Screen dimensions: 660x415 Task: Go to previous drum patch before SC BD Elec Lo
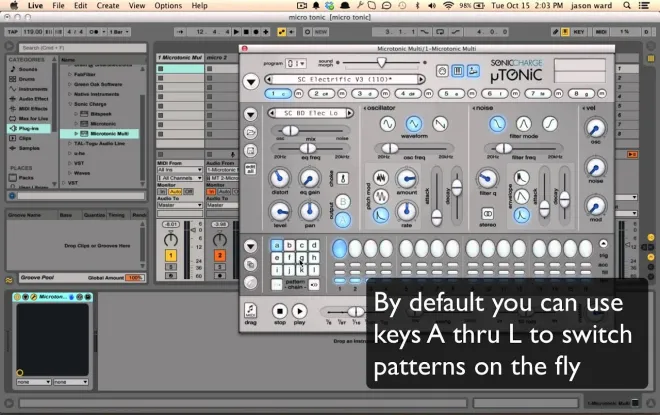click(x=272, y=113)
